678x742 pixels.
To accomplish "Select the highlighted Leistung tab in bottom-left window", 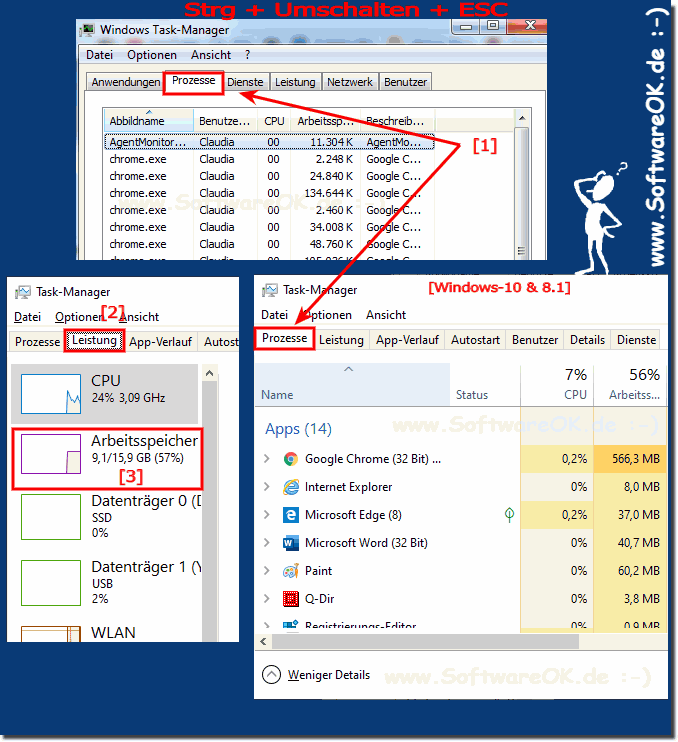I will (x=94, y=341).
